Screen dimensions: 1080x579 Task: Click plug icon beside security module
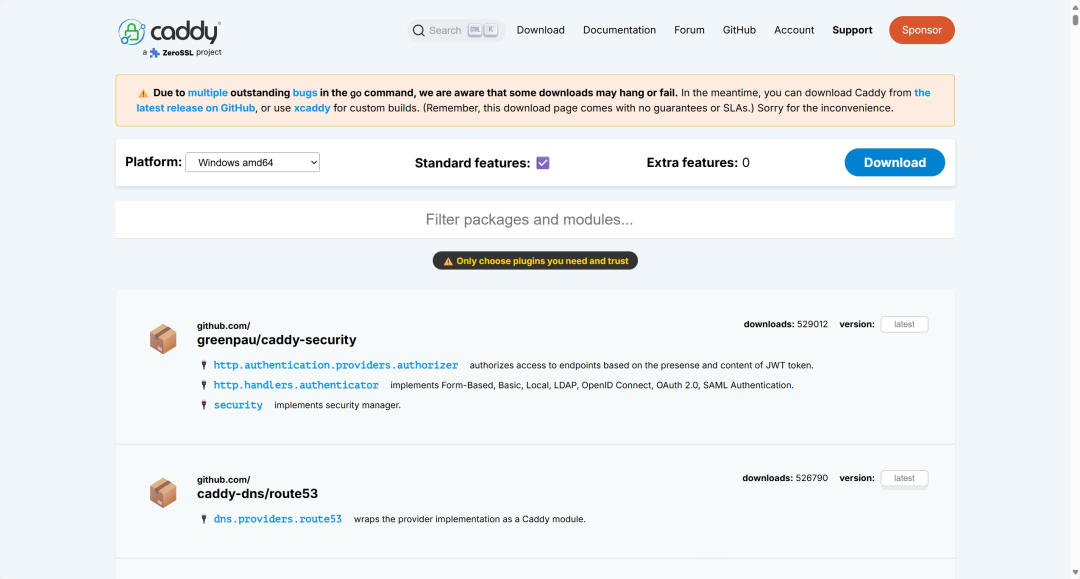204,405
